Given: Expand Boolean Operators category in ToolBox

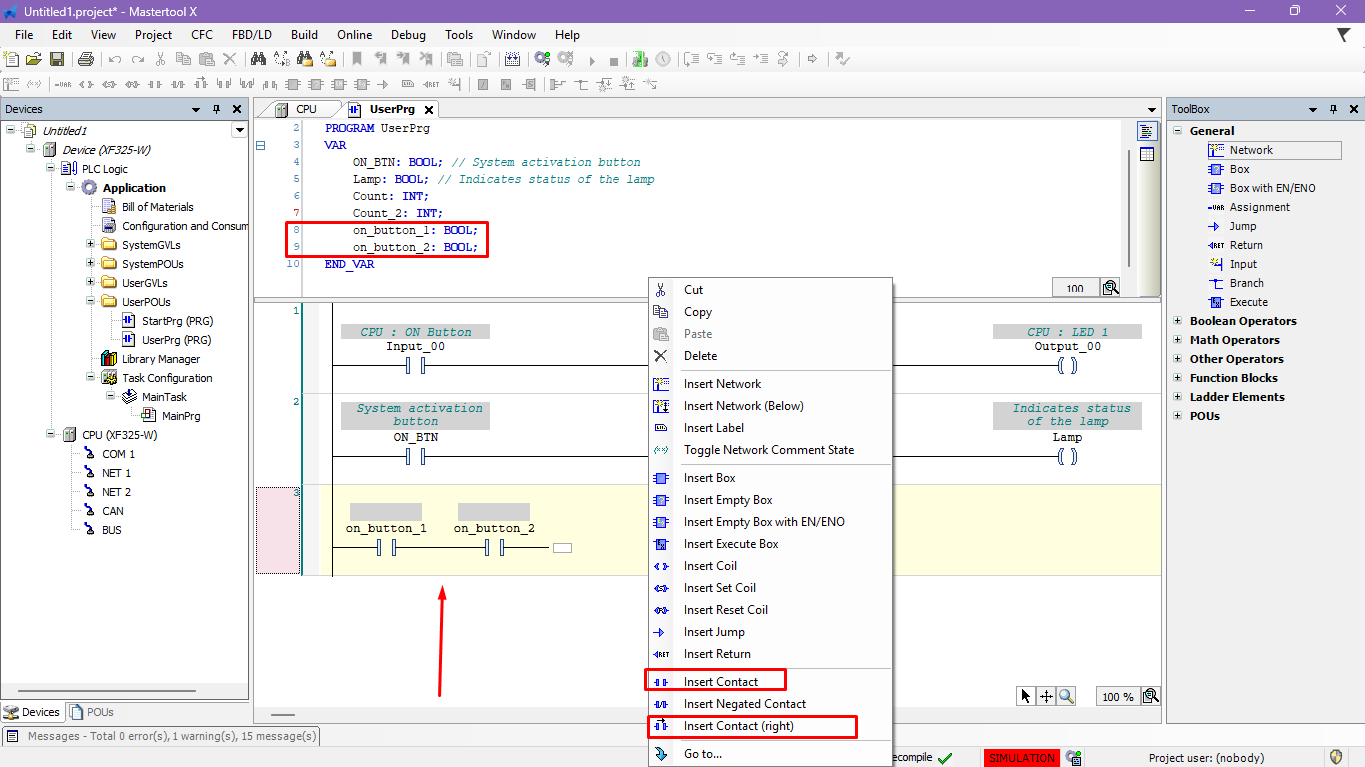Looking at the screenshot, I should [1177, 321].
